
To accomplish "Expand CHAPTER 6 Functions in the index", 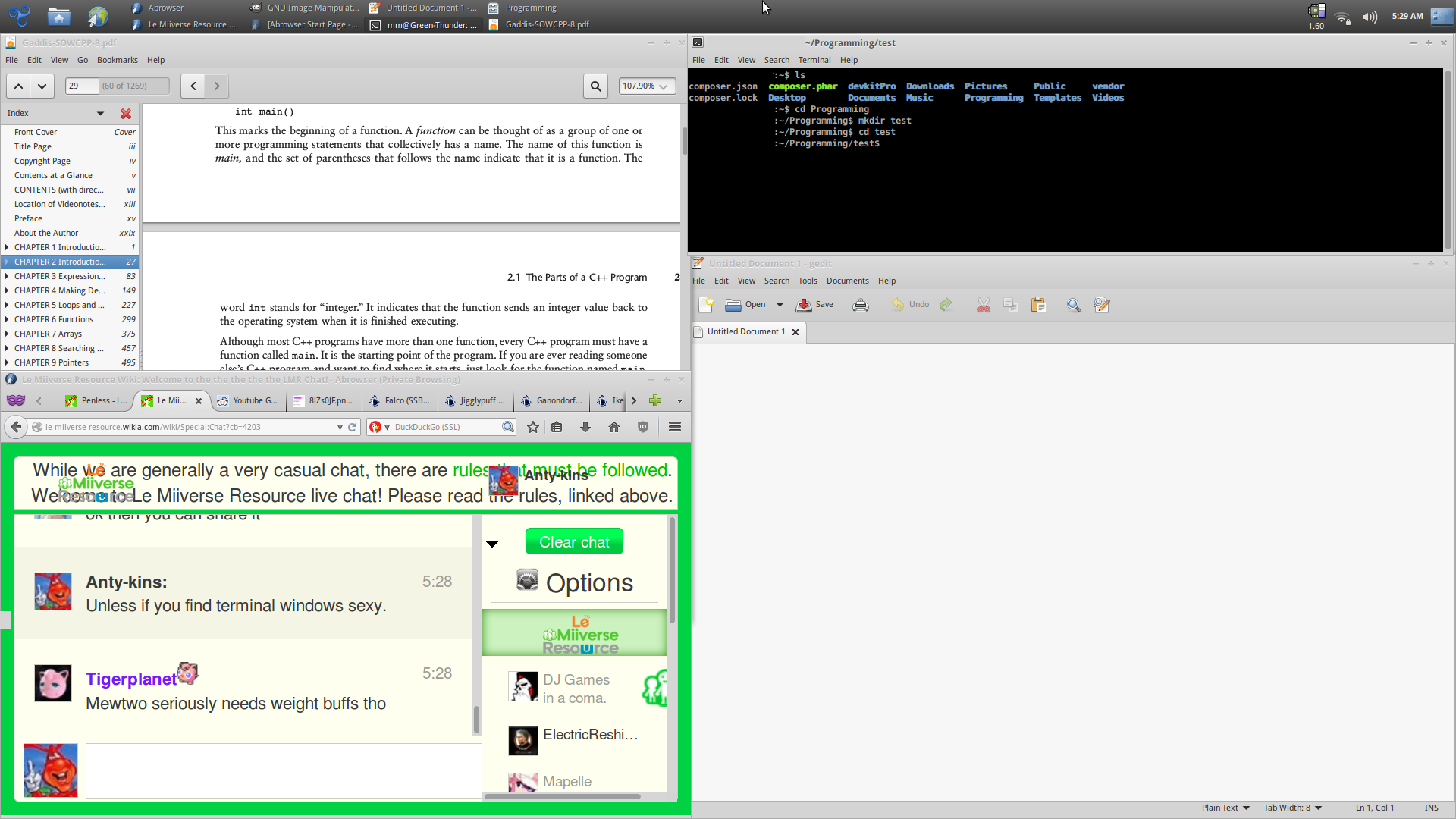I will [x=7, y=319].
